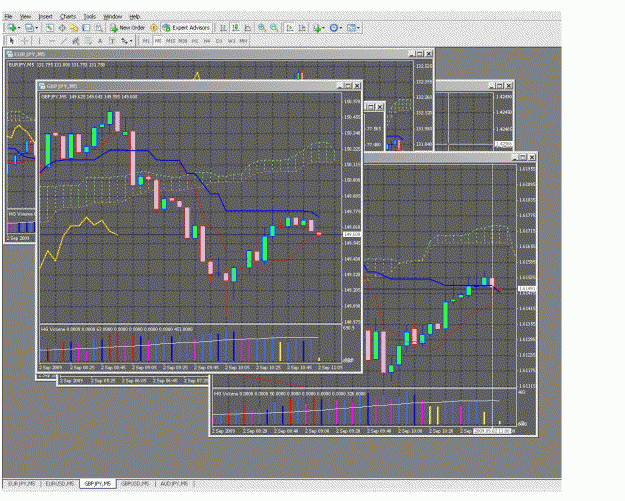
Task: Set timeframe to D1
Action: coord(219,41)
